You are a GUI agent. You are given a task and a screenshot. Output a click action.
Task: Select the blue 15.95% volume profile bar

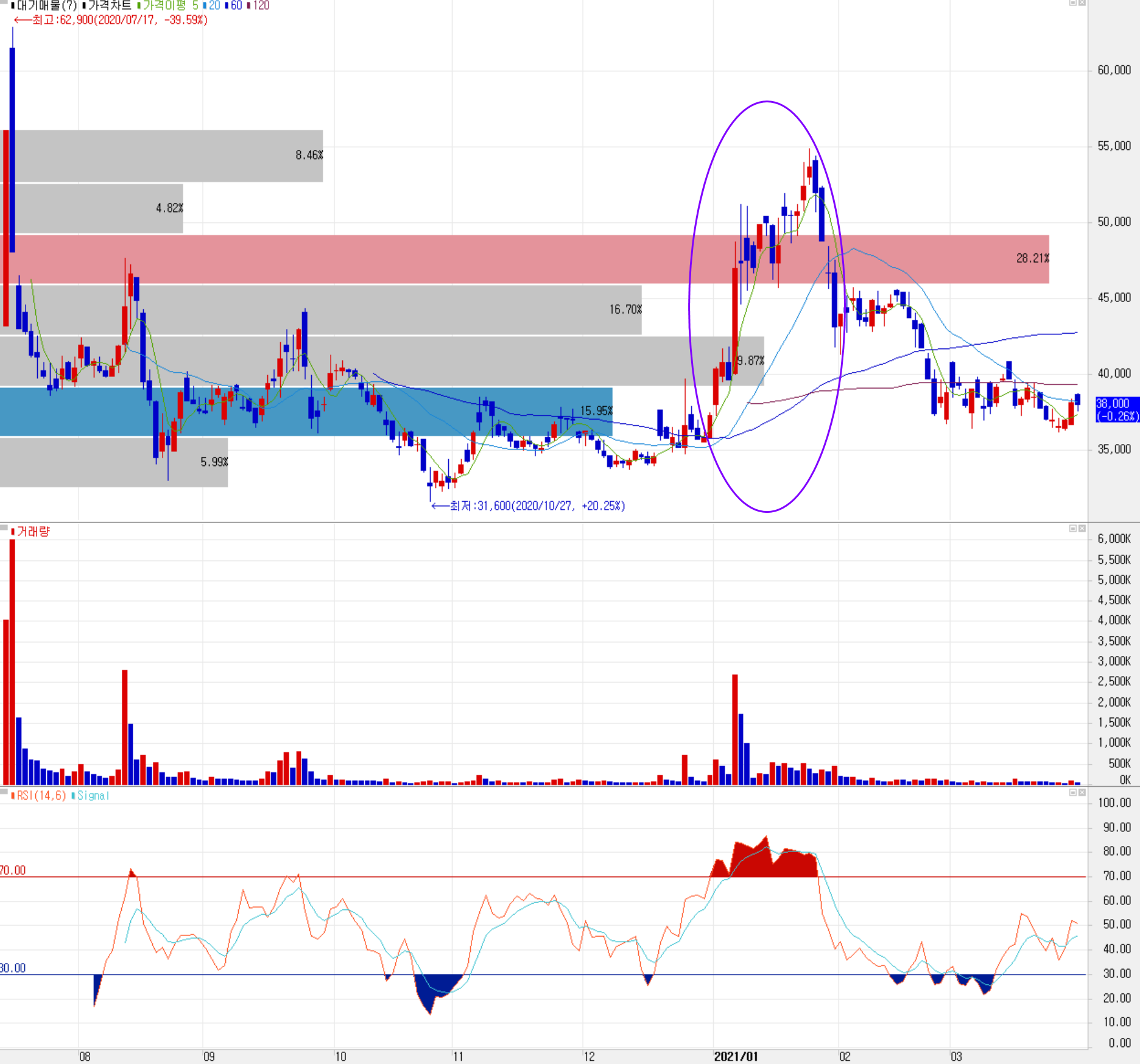pyautogui.click(x=306, y=412)
